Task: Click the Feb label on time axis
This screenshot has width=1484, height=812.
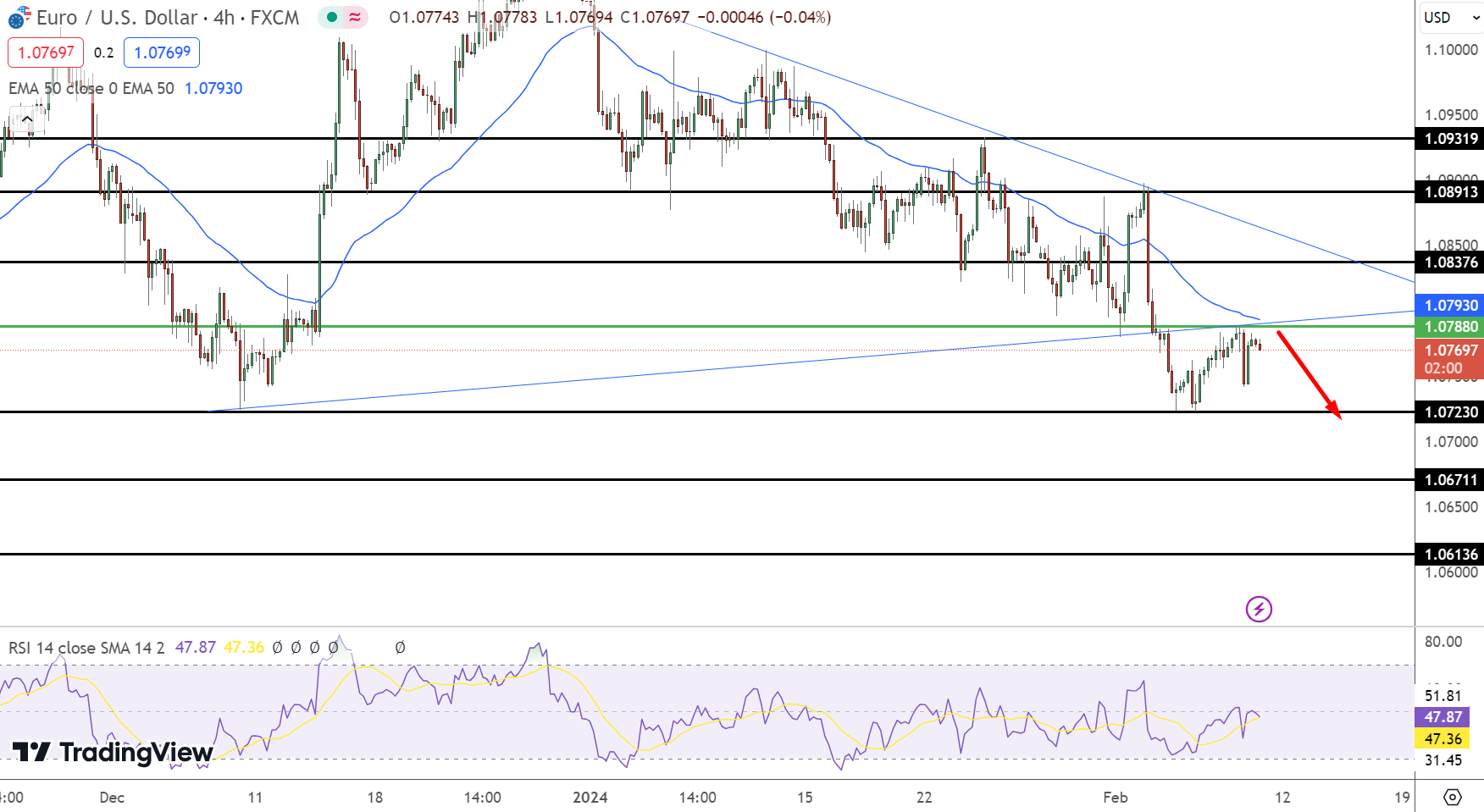Action: tap(1116, 797)
